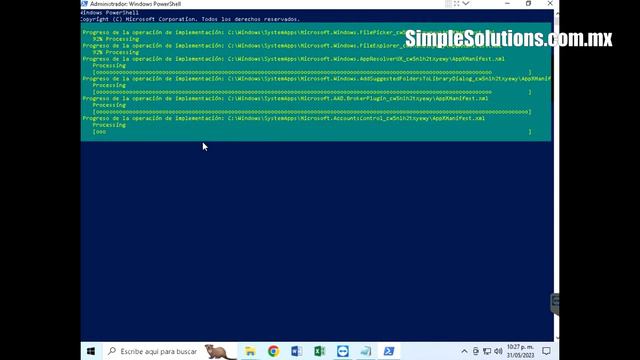Open Microsoft Excel from the taskbar
Screen dimensions: 640x360
point(319,351)
